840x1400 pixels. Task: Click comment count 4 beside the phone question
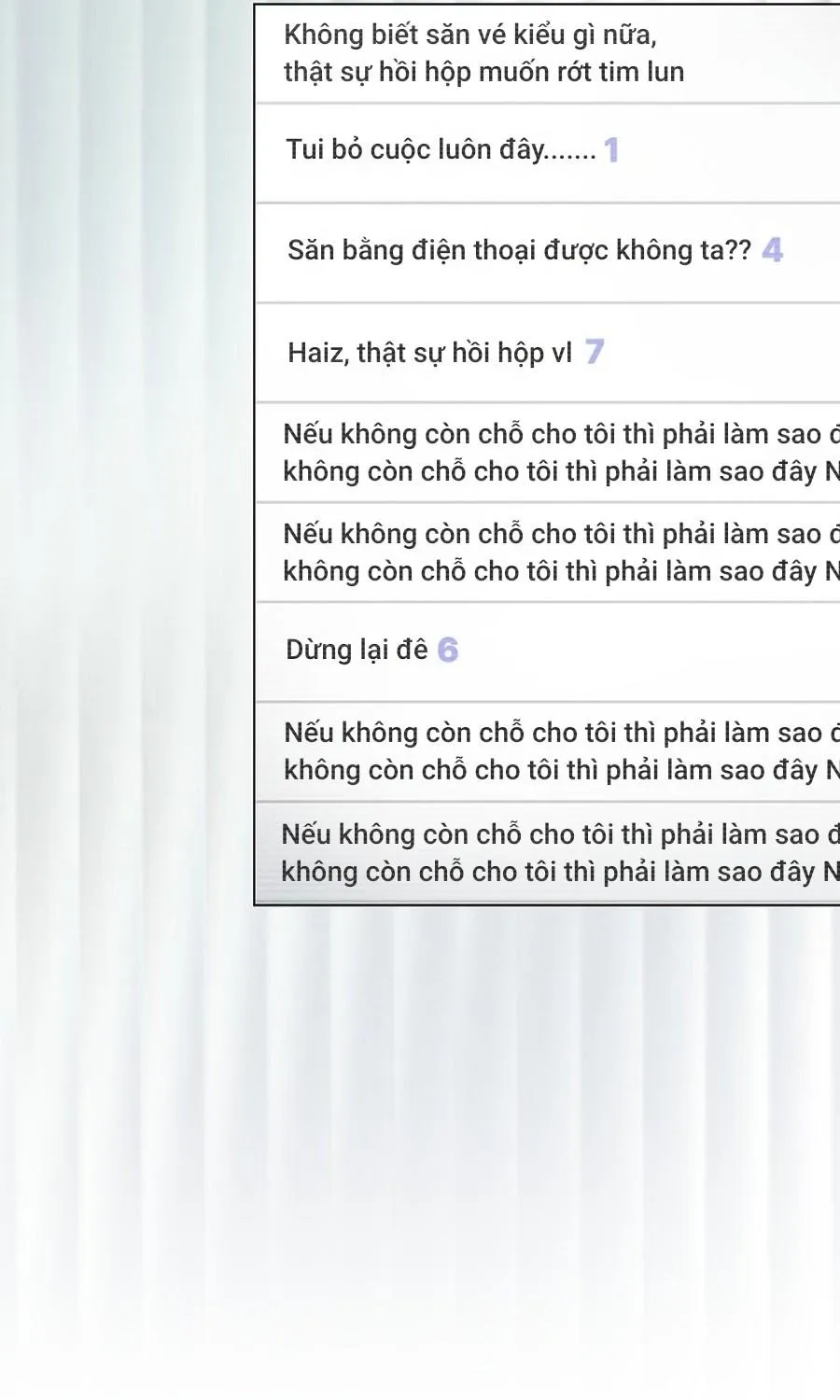[x=772, y=250]
